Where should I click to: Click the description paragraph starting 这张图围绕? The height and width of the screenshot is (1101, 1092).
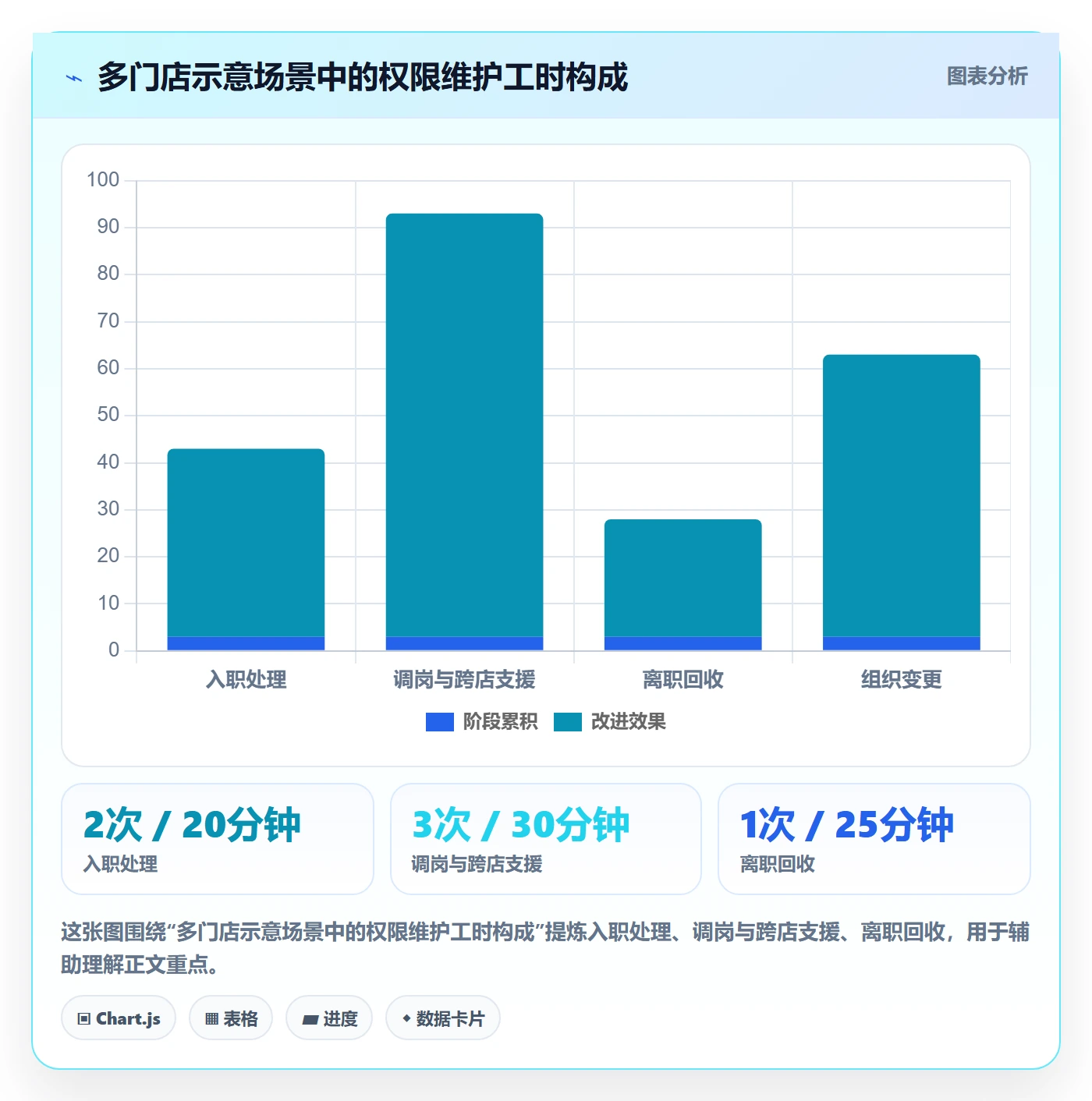[x=545, y=948]
